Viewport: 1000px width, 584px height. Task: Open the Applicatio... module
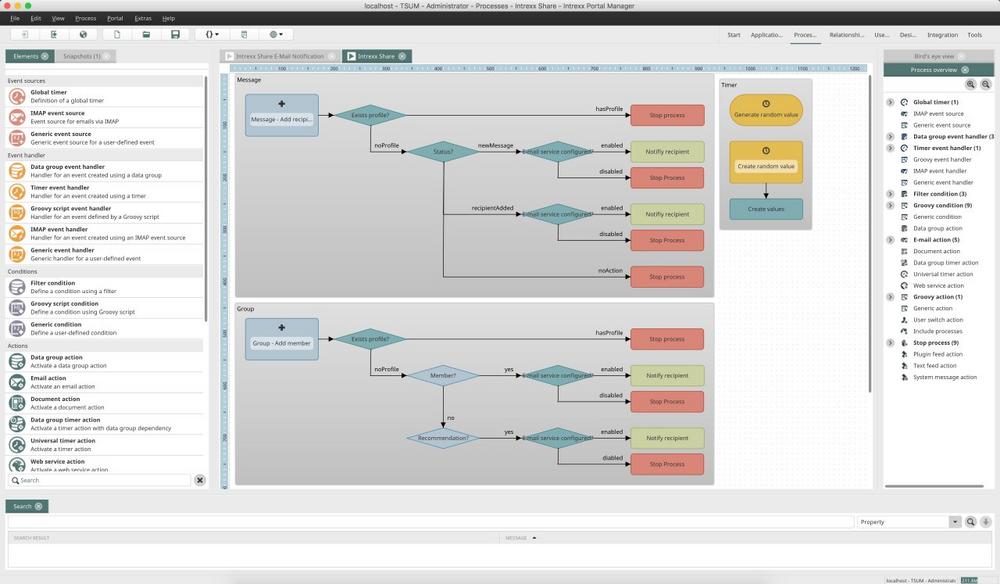pyautogui.click(x=767, y=35)
